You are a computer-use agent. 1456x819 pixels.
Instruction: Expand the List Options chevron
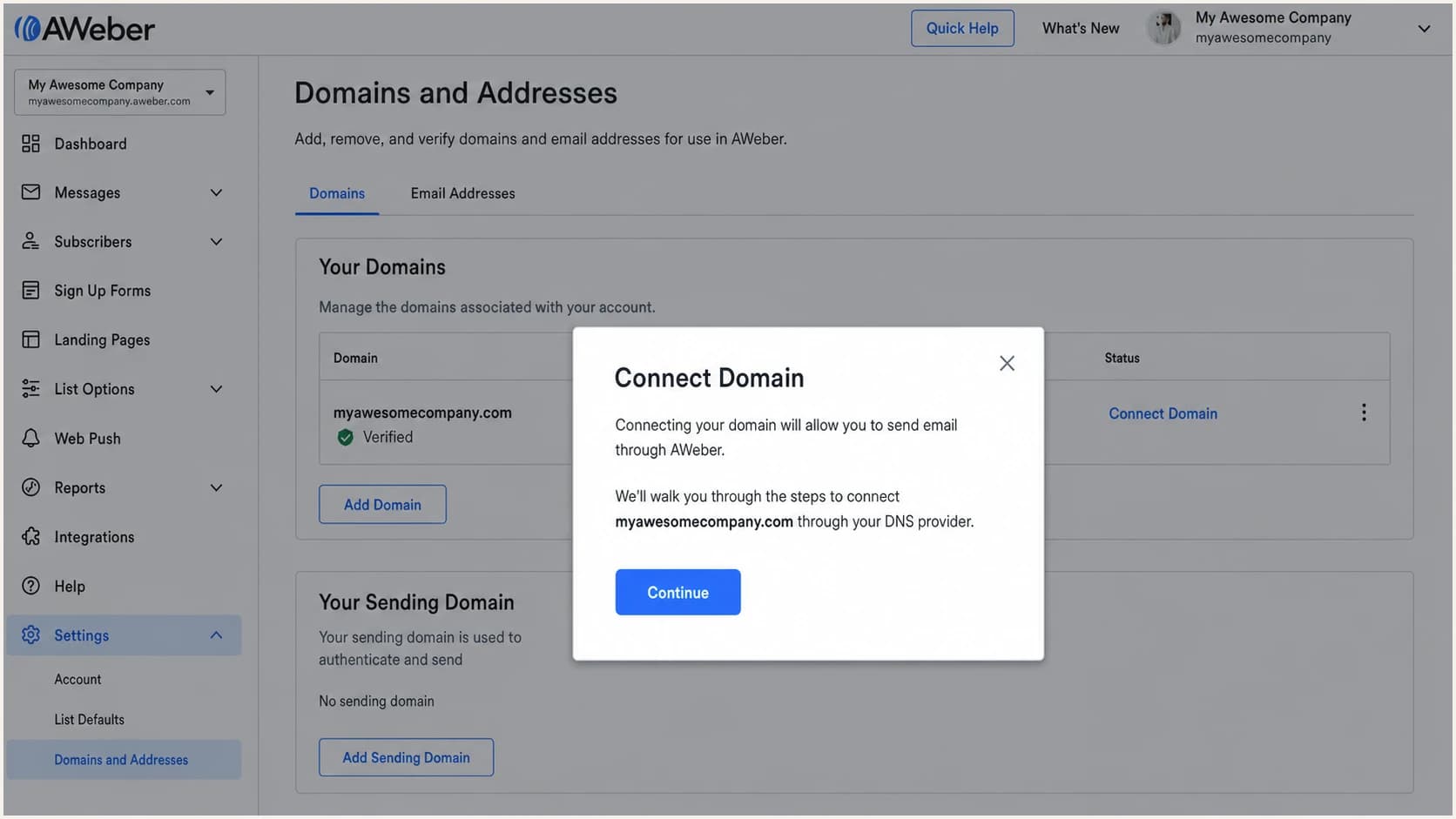click(x=216, y=389)
